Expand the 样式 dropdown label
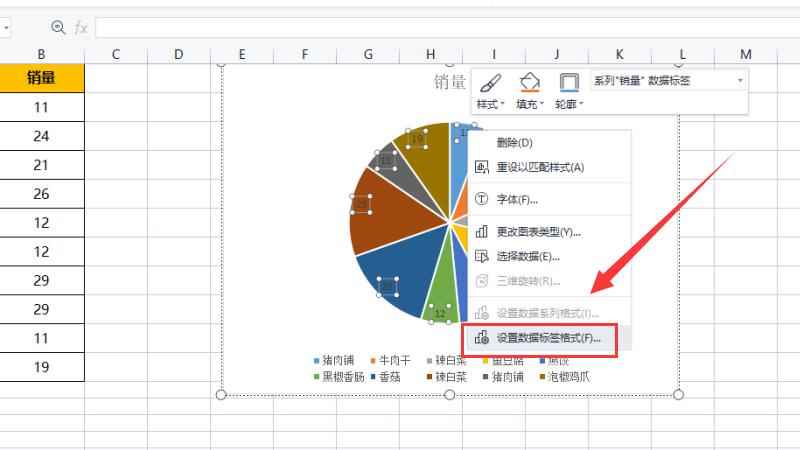Viewport: 800px width, 450px height. click(490, 104)
